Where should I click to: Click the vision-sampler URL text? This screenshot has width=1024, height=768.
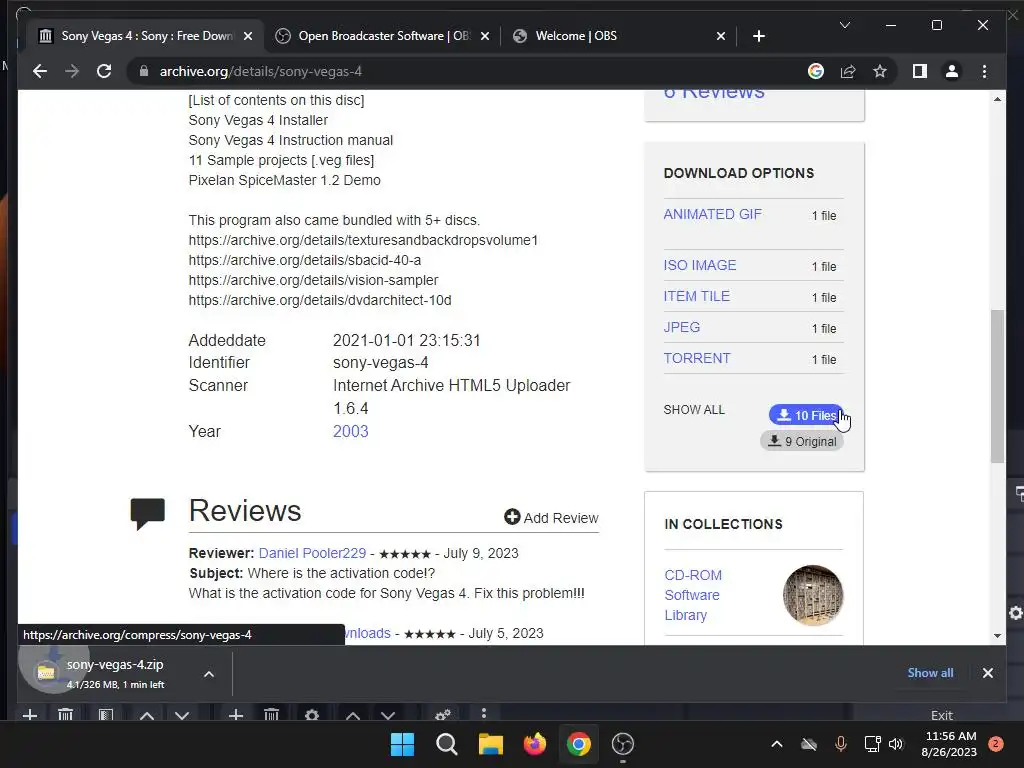[313, 280]
